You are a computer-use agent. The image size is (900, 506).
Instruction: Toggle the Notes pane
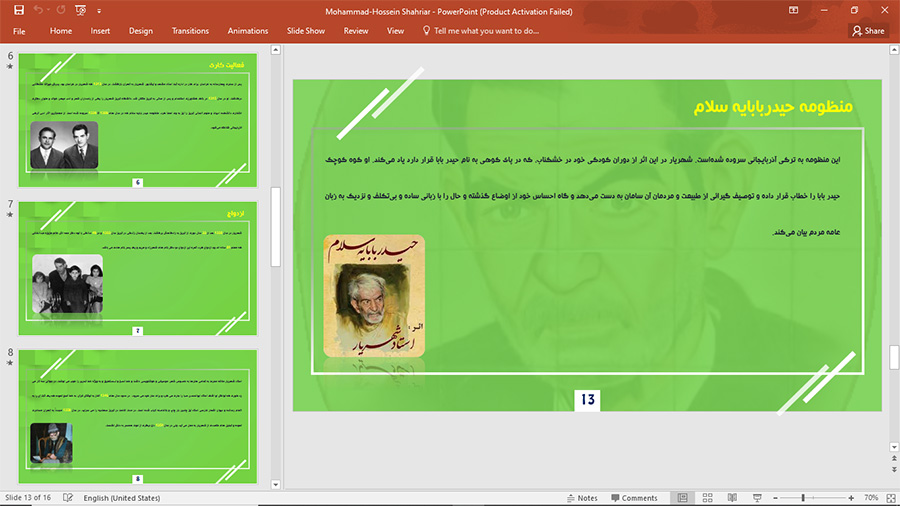pos(581,498)
